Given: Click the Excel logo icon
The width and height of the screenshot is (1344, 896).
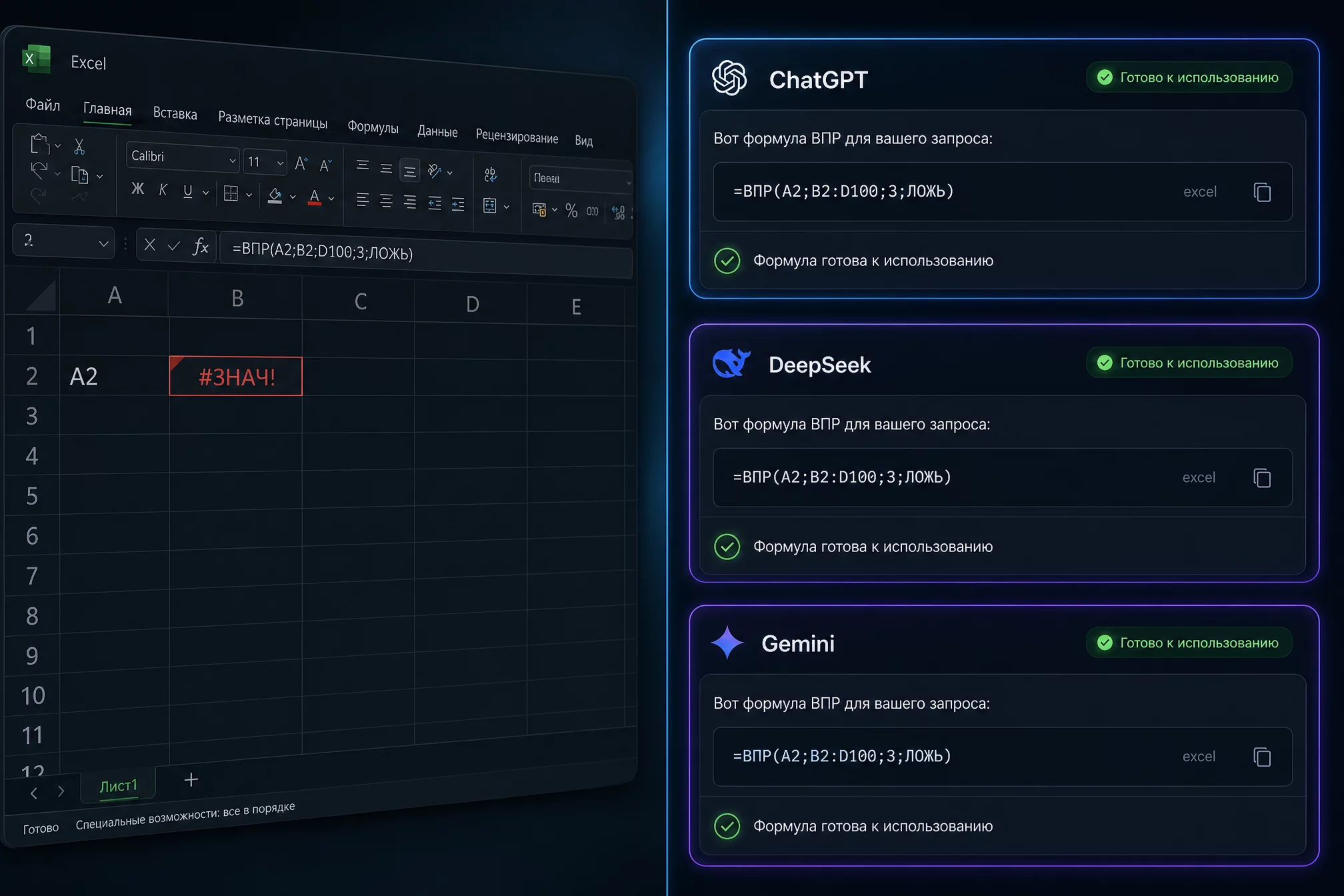Looking at the screenshot, I should point(37,59).
